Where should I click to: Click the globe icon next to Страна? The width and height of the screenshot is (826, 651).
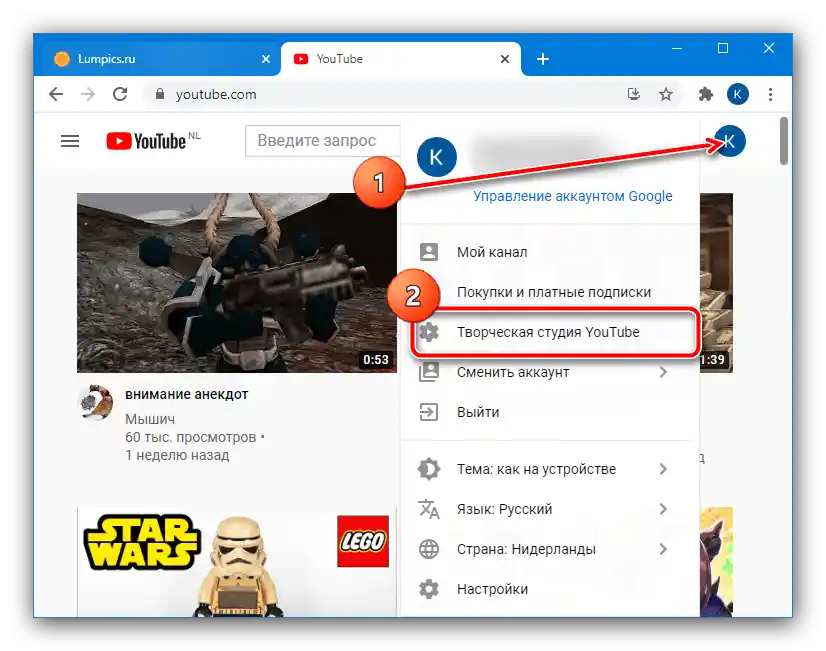(429, 549)
